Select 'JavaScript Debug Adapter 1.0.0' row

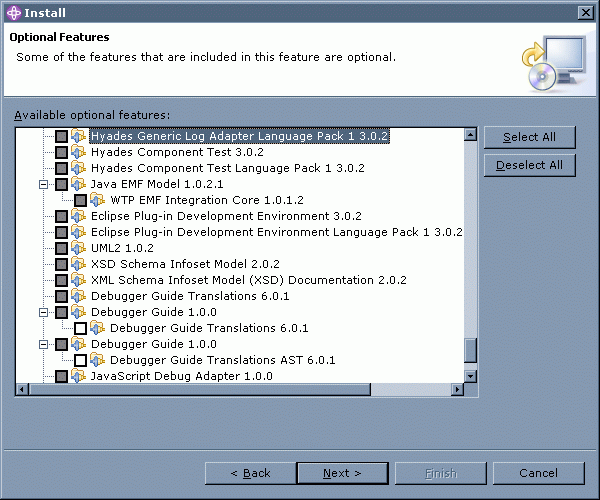pos(181,376)
